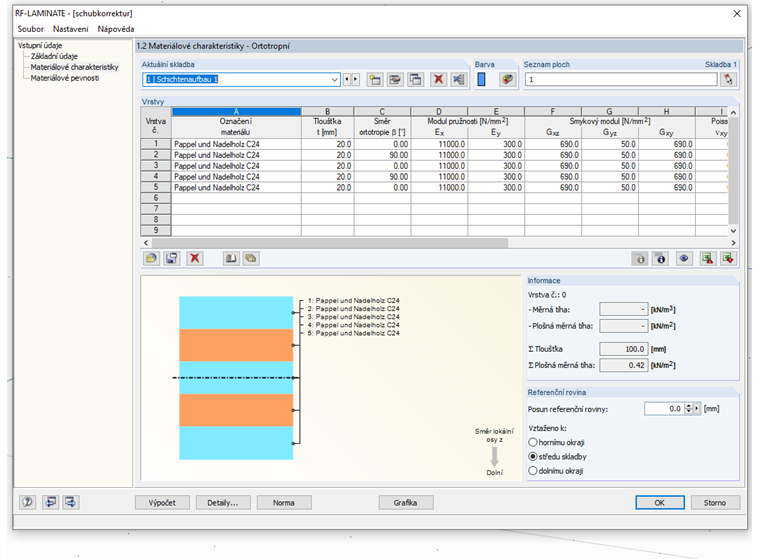Click the blue Barva color swatch
Screen dimensions: 760x559
(481, 79)
